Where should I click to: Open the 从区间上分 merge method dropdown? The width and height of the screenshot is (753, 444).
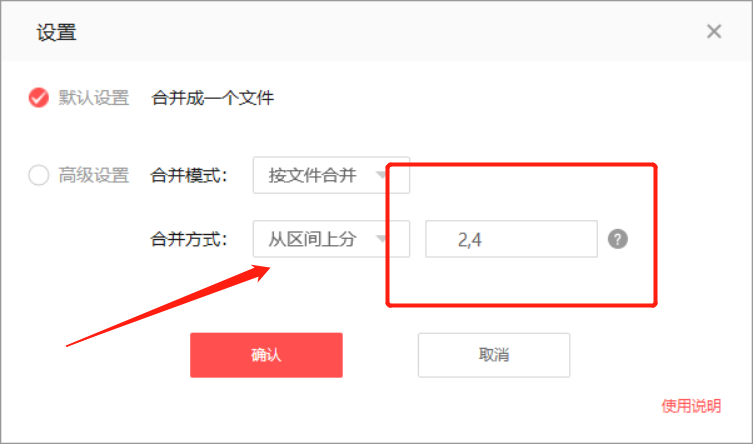click(x=331, y=239)
